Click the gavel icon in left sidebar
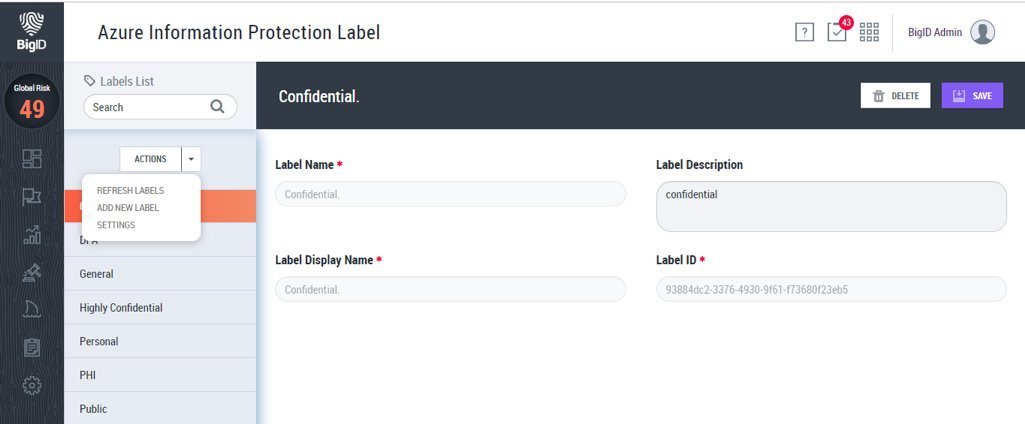The image size is (1025, 424). click(32, 271)
